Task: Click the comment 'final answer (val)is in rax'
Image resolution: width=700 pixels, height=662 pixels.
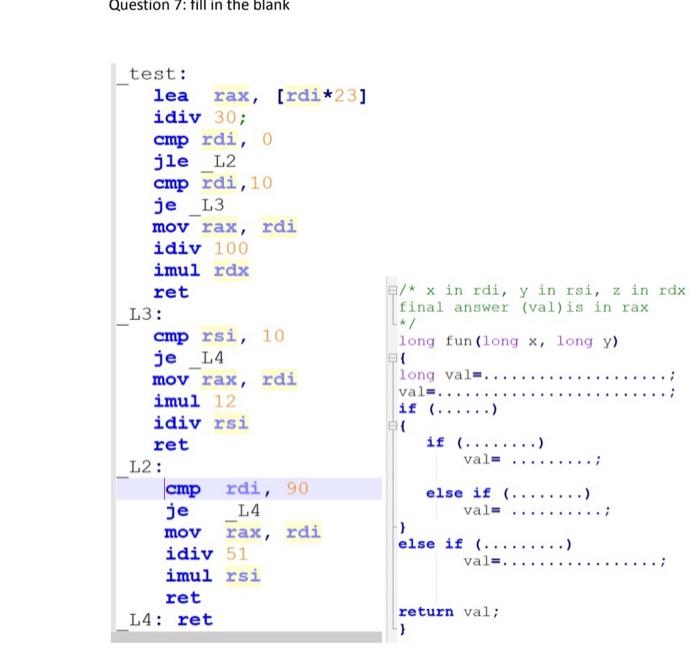Action: pyautogui.click(x=523, y=308)
